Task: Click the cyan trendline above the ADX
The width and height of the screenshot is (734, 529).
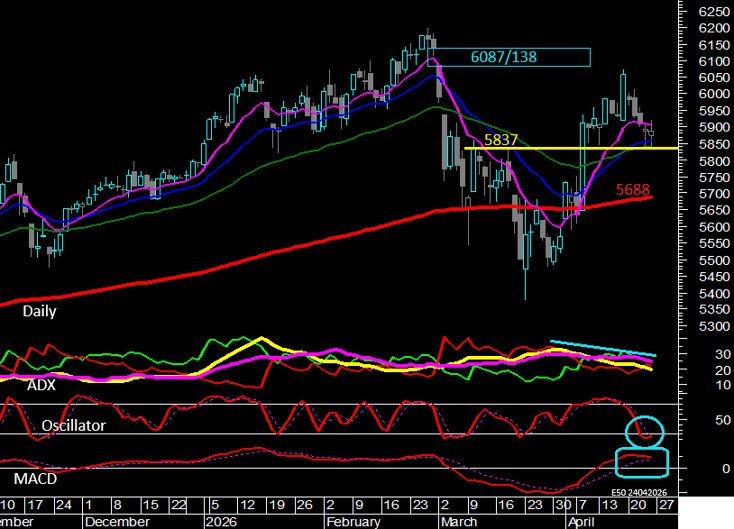Action: point(605,348)
